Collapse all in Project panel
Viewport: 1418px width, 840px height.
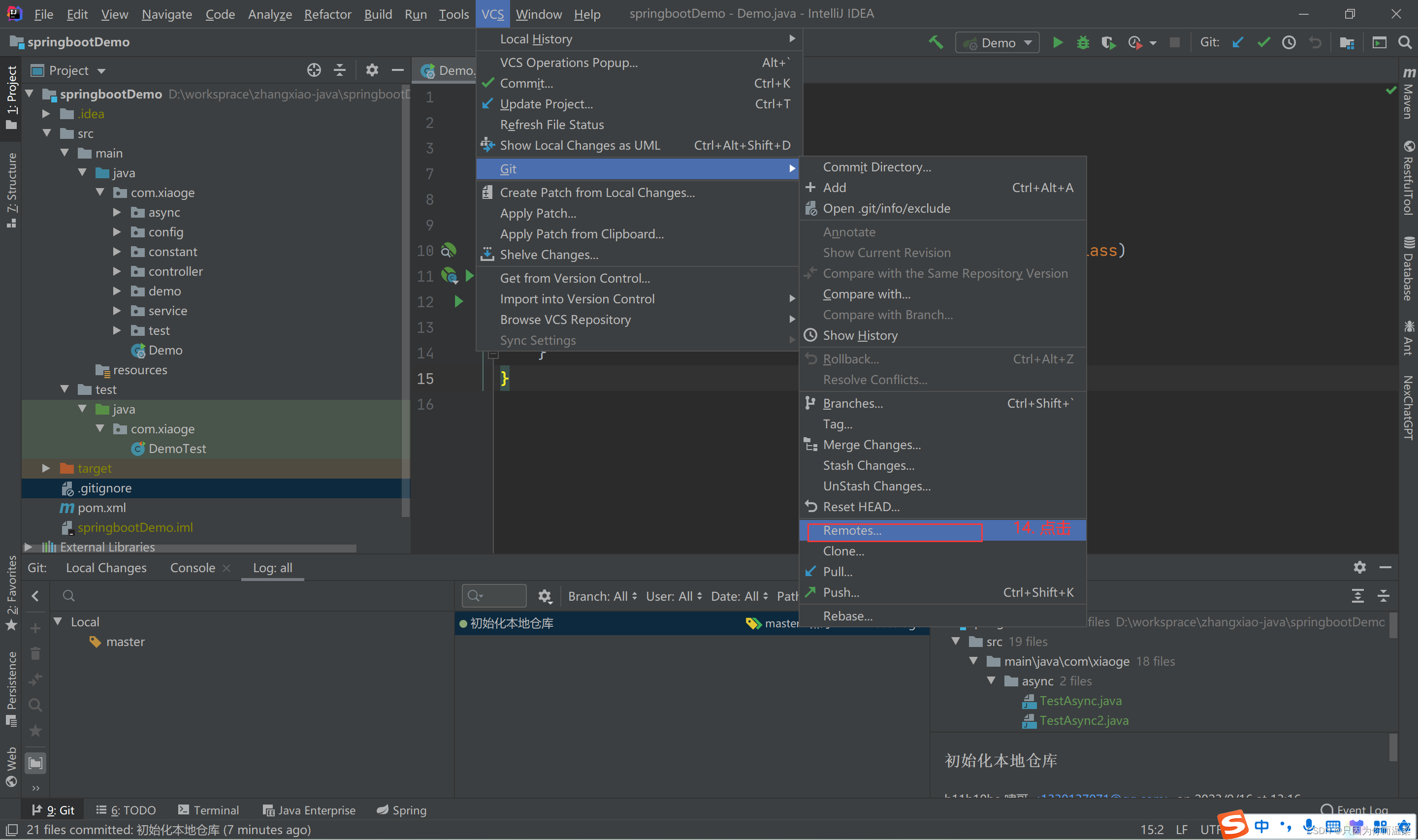point(340,70)
